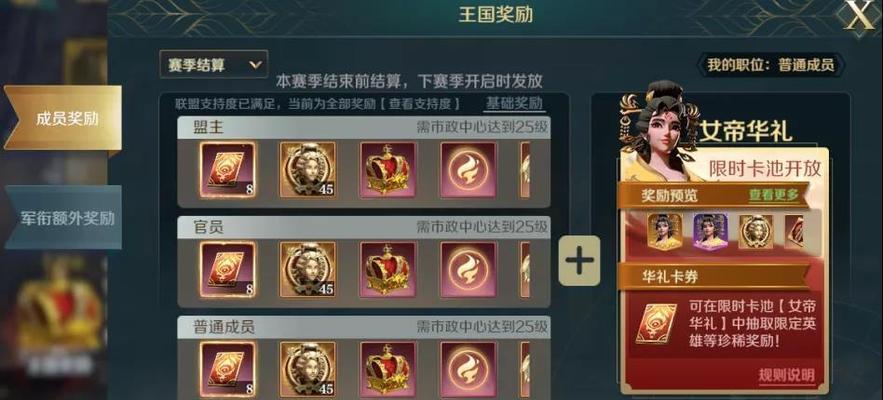Click 查看更多 in reward preview
Image resolution: width=883 pixels, height=400 pixels.
[x=773, y=195]
